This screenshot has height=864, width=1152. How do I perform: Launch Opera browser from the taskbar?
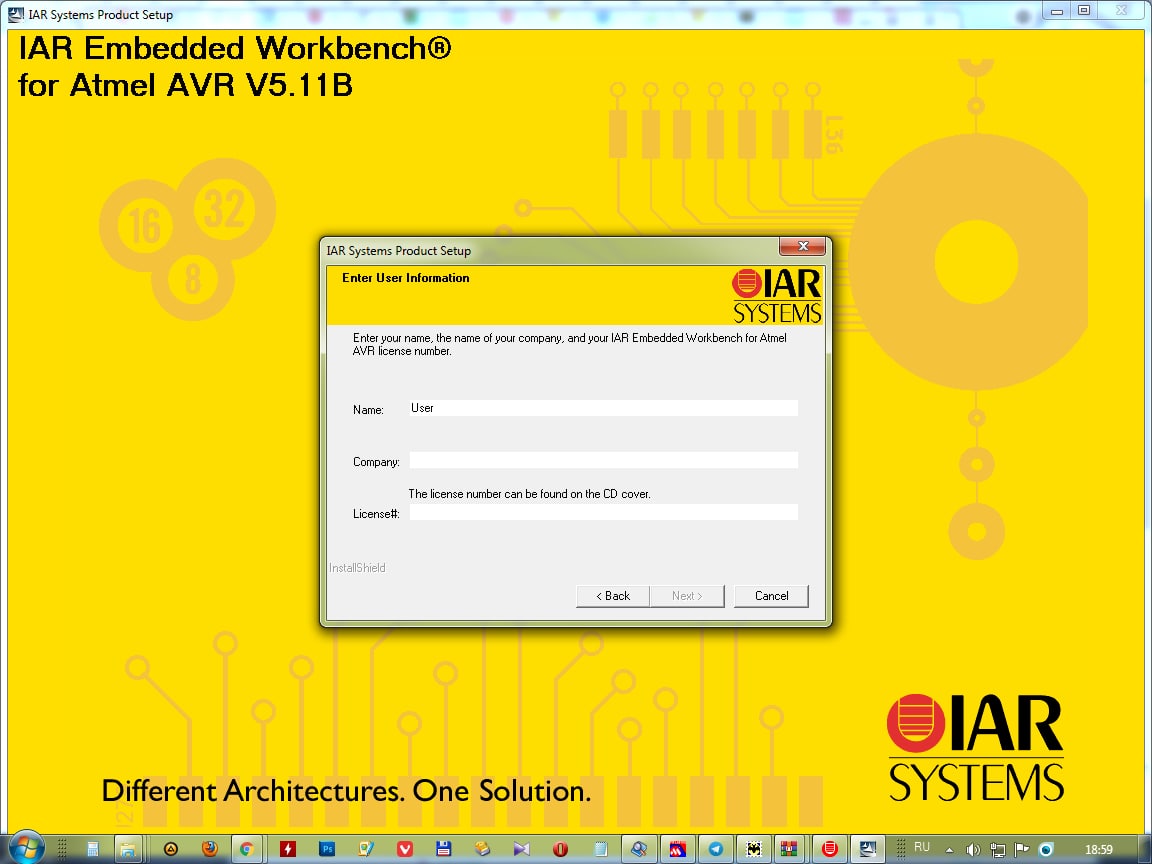[561, 849]
